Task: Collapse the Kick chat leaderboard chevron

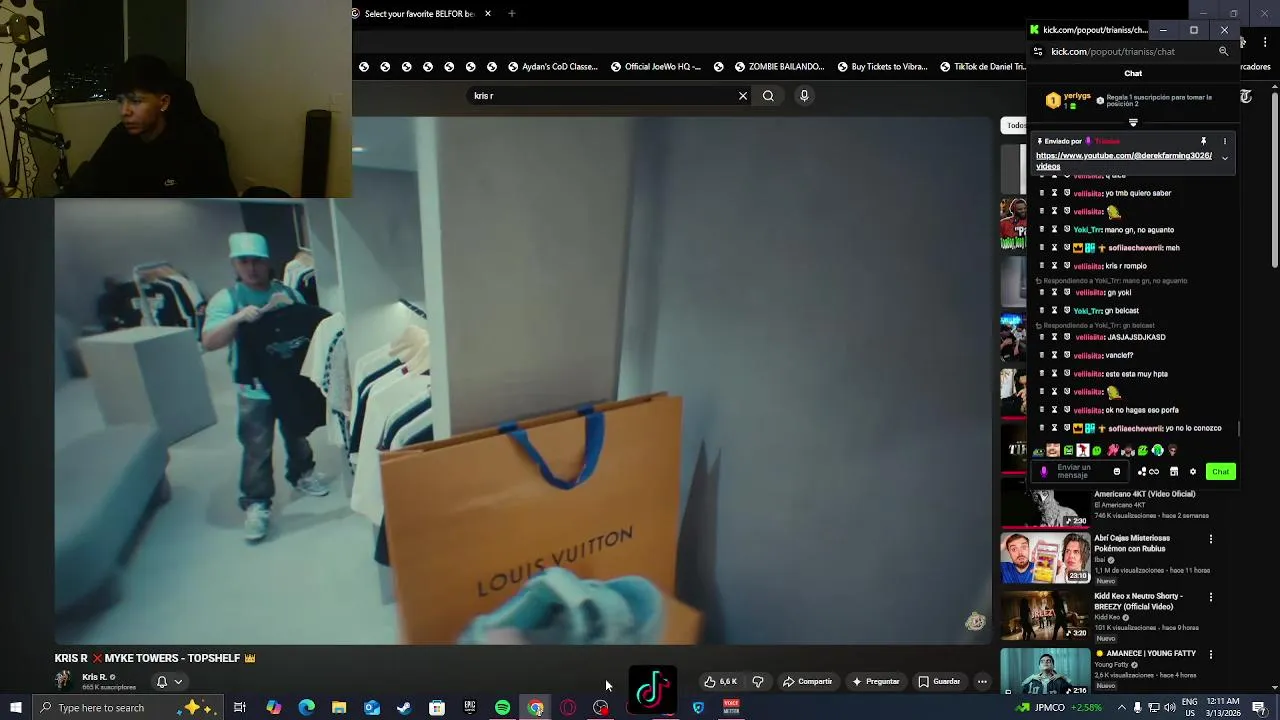Action: pyautogui.click(x=1133, y=123)
